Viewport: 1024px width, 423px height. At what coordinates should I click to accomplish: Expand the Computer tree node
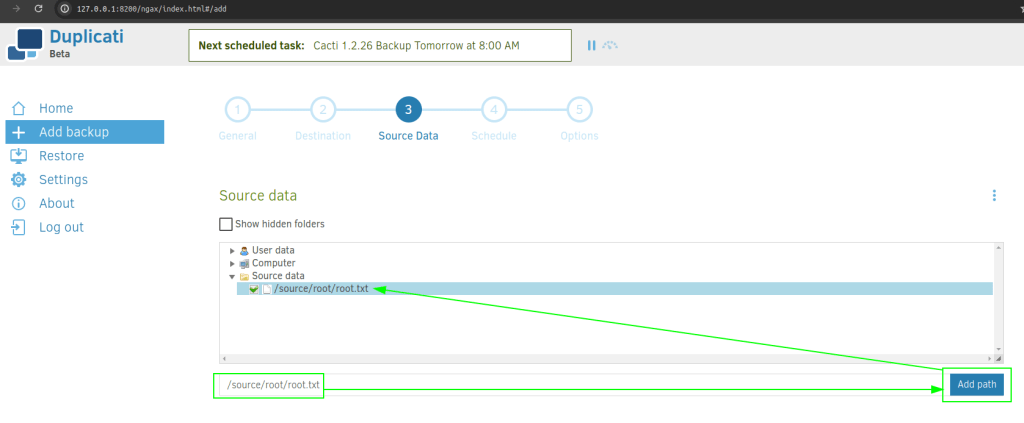point(232,263)
